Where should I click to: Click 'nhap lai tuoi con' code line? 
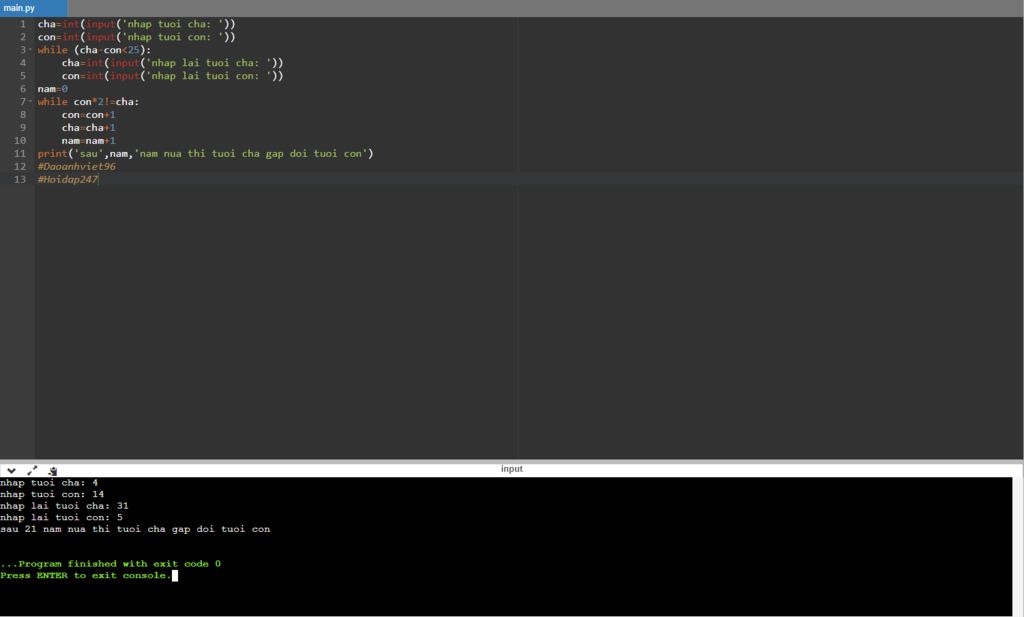pos(172,76)
